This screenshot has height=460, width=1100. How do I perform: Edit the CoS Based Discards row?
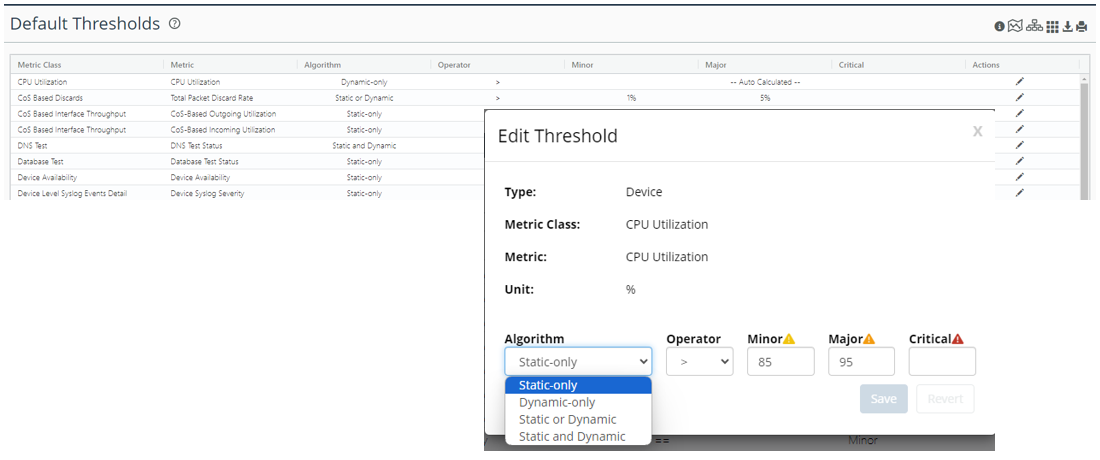coord(1020,98)
